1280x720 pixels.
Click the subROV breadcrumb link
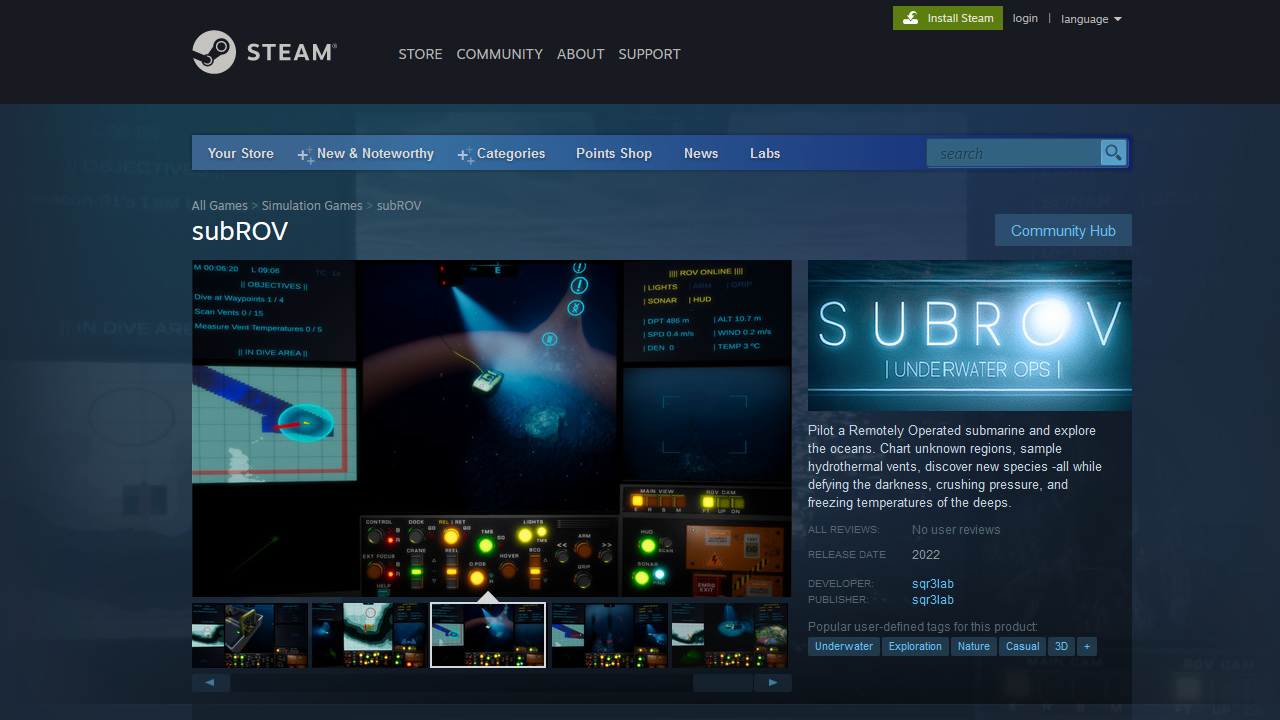pyautogui.click(x=399, y=205)
